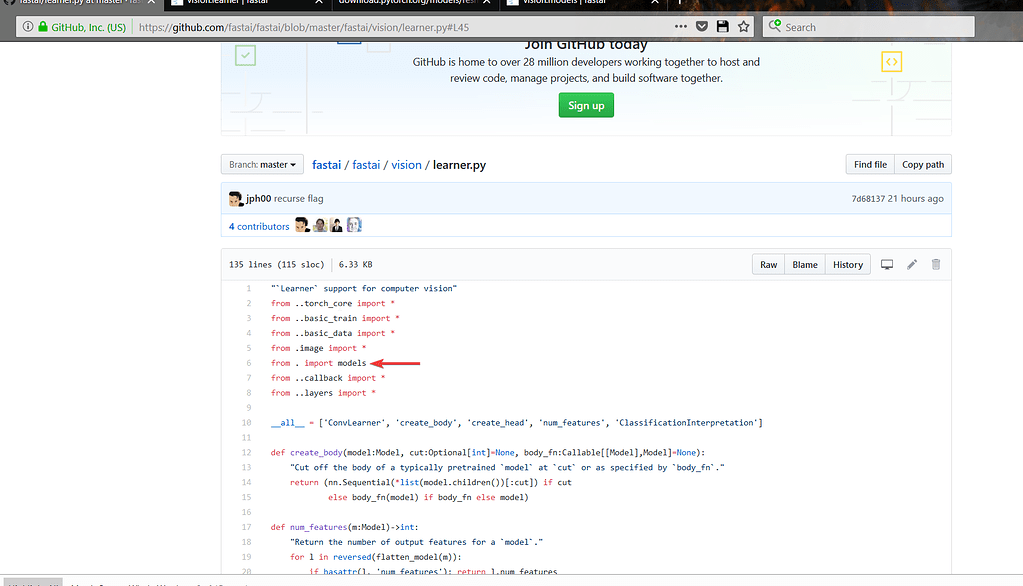1023x586 pixels.
Task: Click the first contributor avatar
Action: (302, 224)
